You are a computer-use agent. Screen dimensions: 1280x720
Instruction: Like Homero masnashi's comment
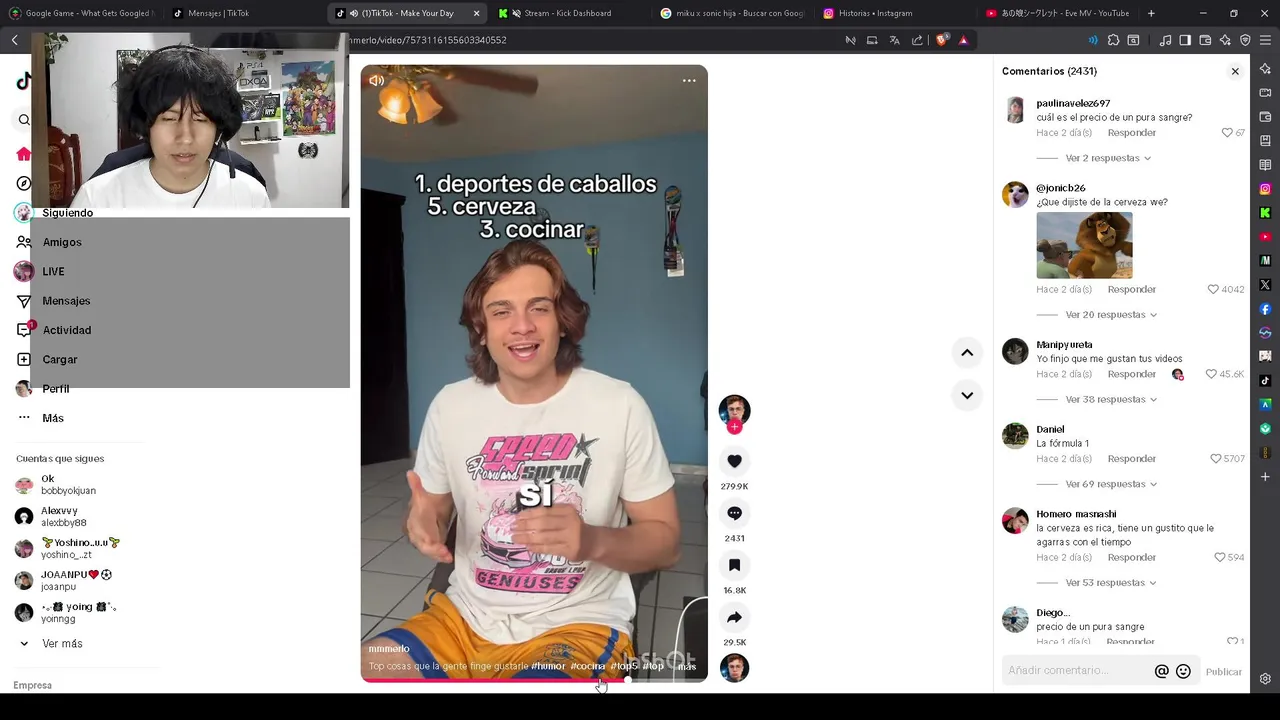click(1220, 557)
